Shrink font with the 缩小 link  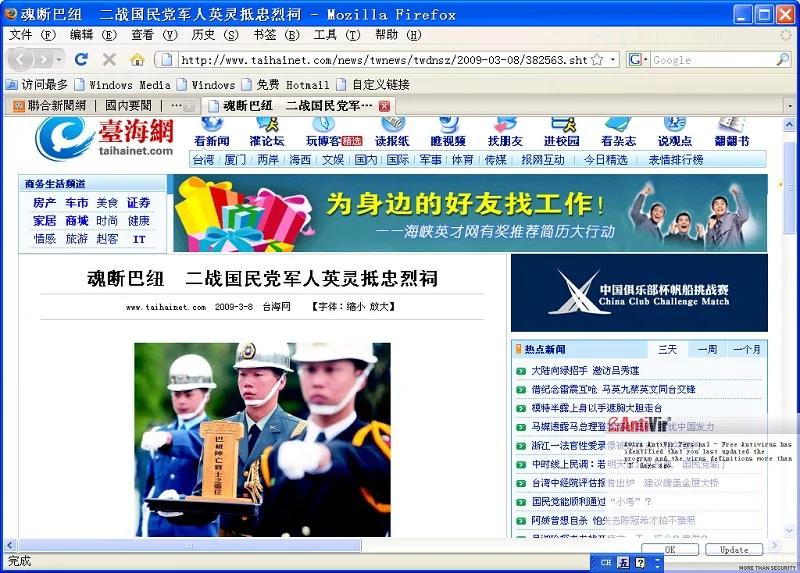[x=356, y=307]
